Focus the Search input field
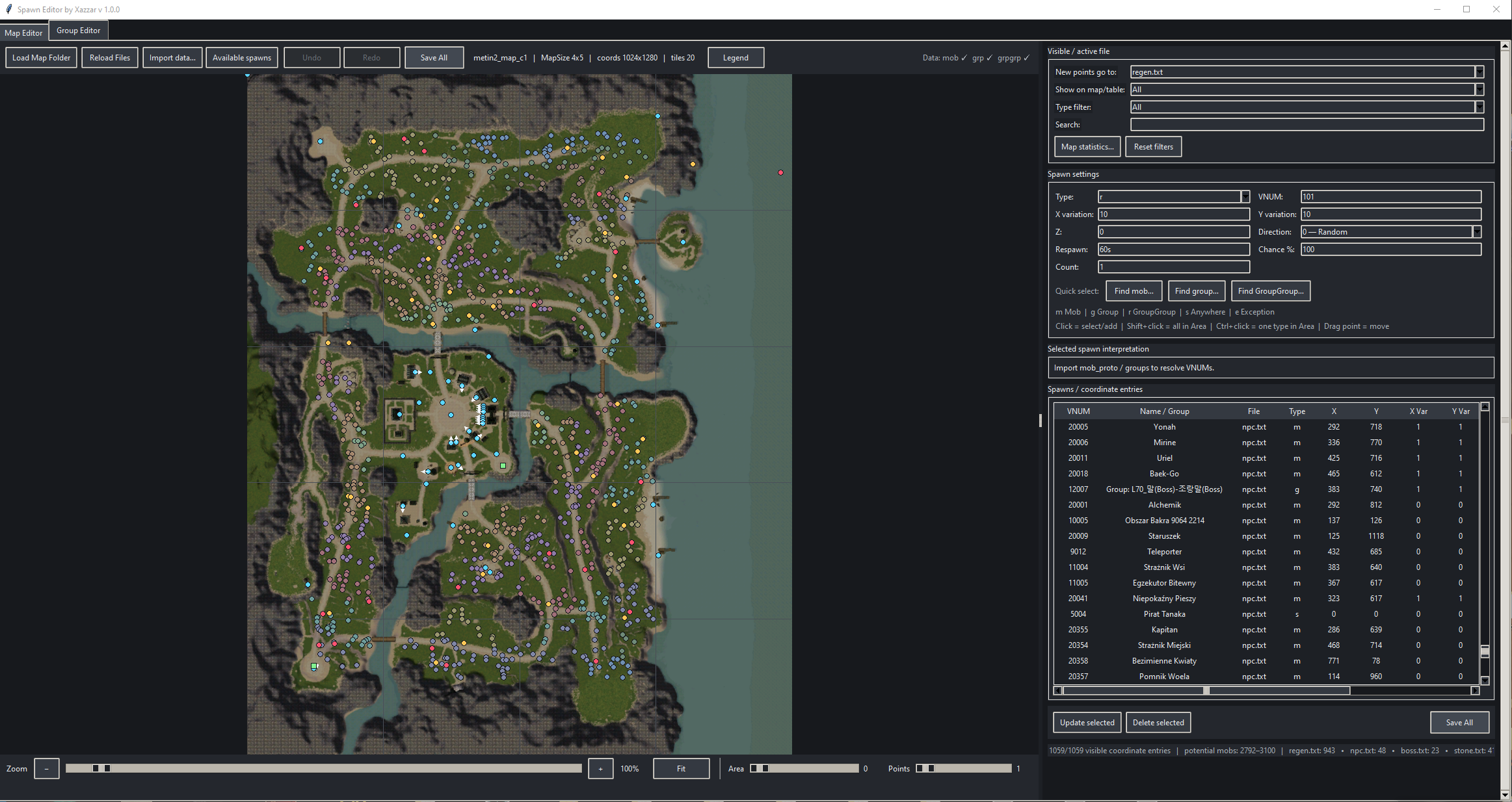This screenshot has height=802, width=1512. 1307,125
